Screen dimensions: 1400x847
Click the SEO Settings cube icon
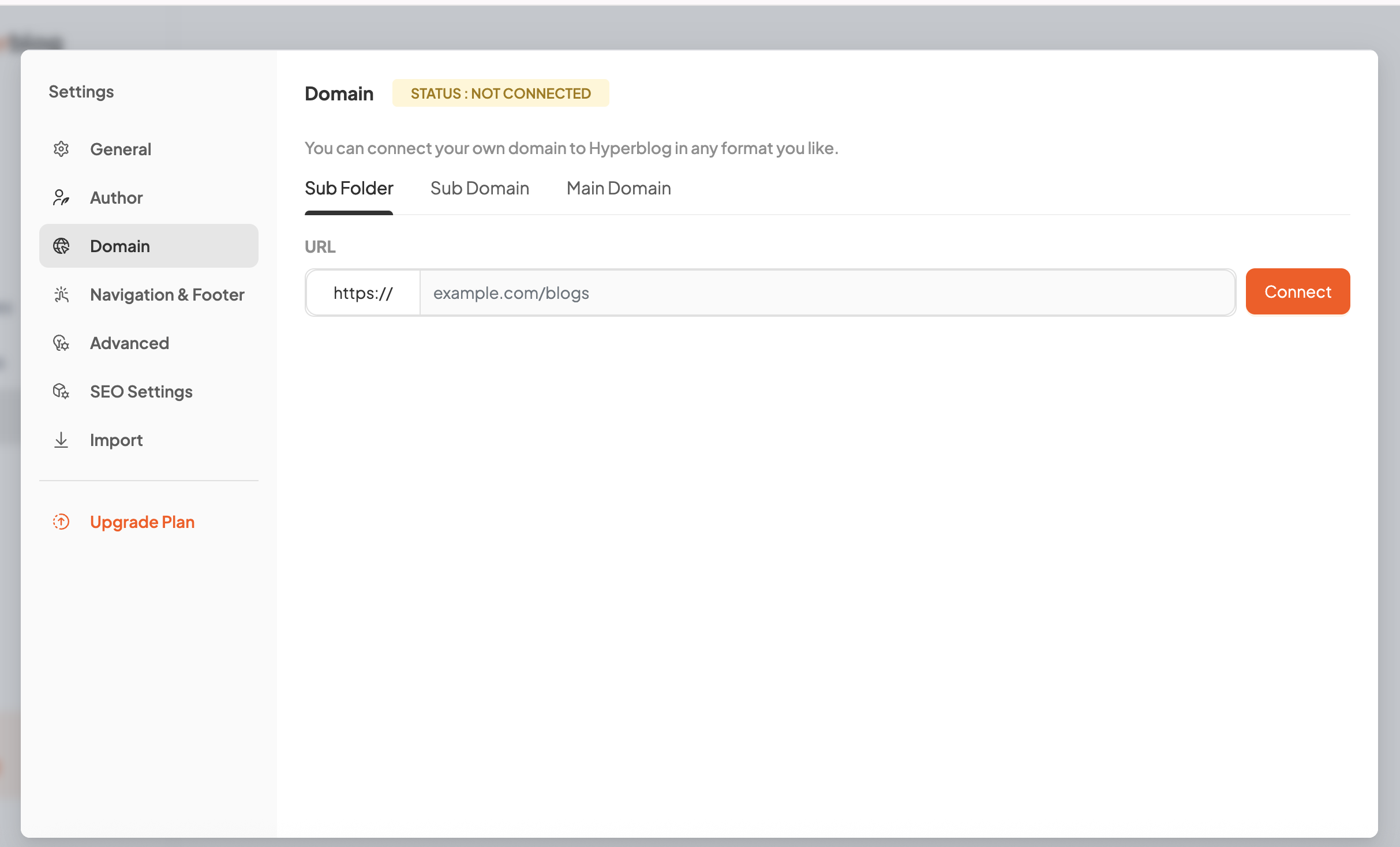click(61, 392)
